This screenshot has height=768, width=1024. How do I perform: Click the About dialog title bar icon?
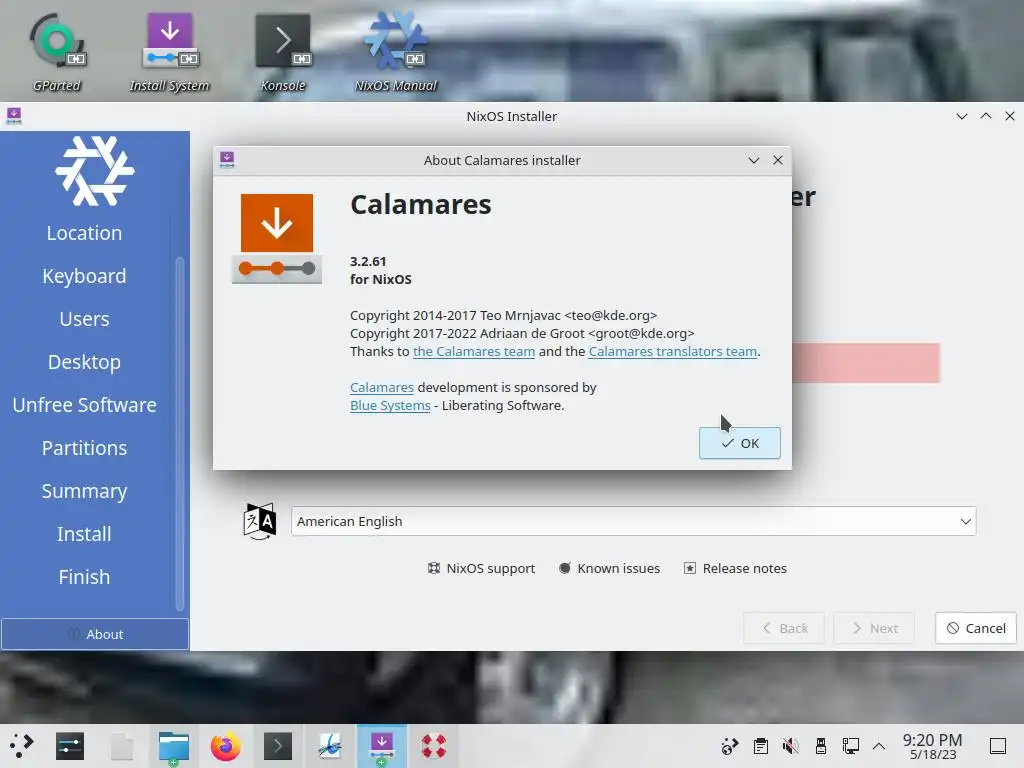227,160
